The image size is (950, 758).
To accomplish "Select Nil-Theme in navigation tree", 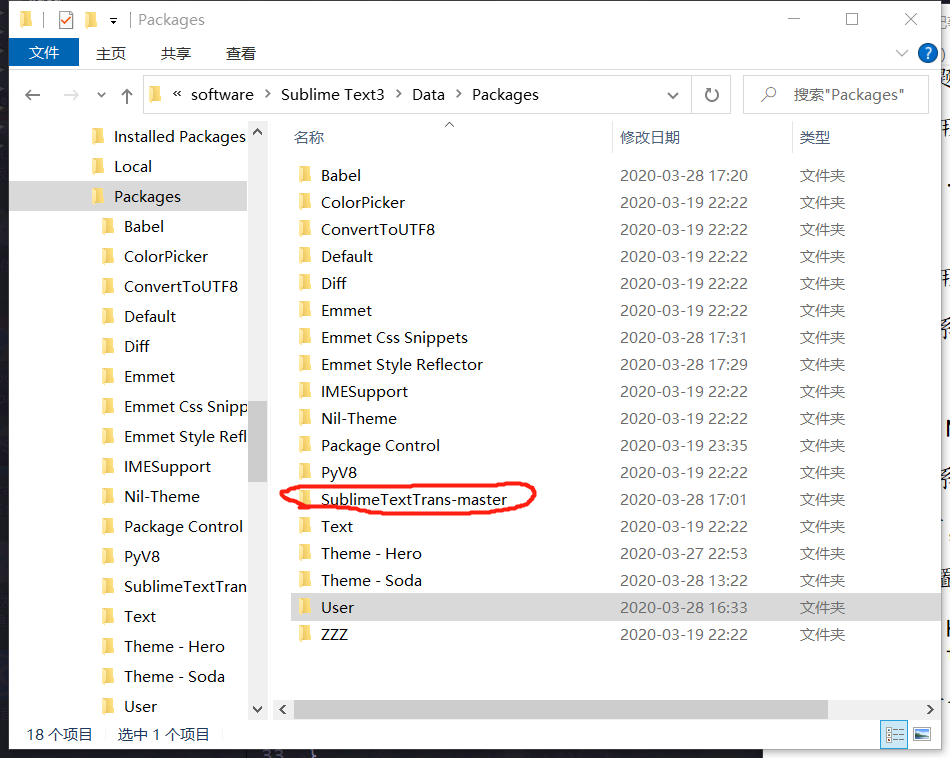I will pyautogui.click(x=162, y=497).
